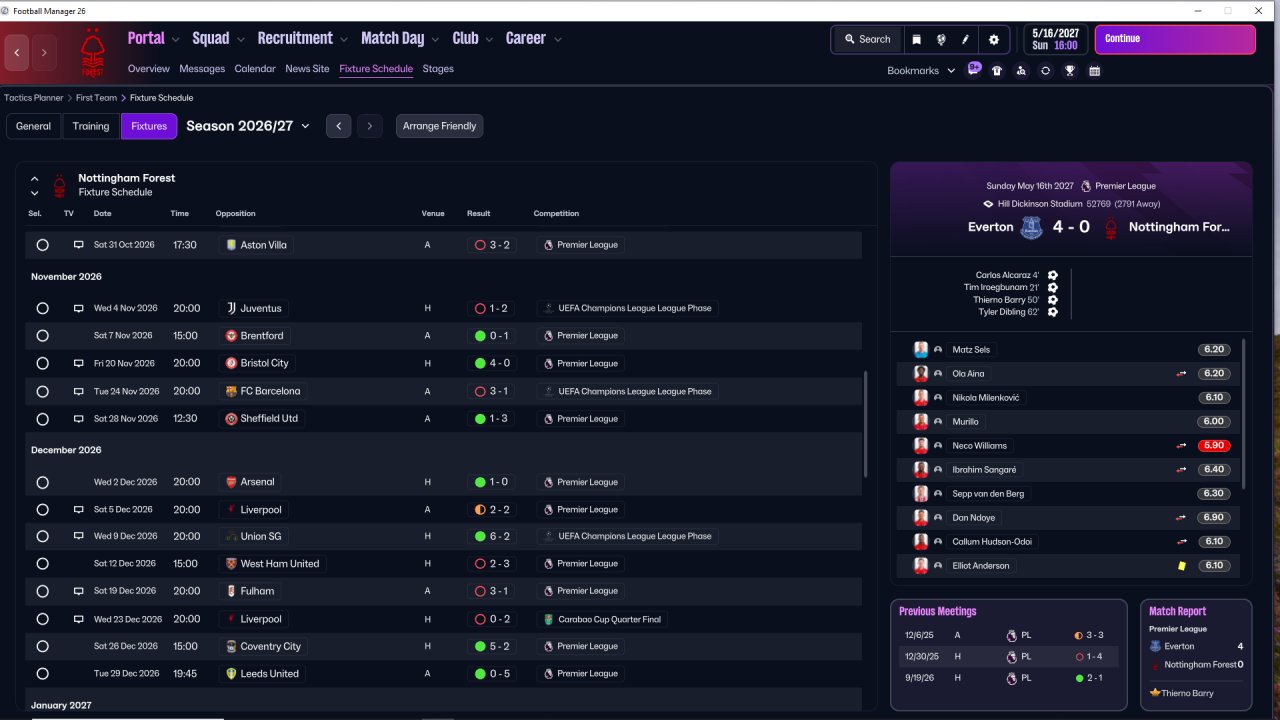Click the shirt icon in bookmarks bar
Viewport: 1280px width, 720px height.
997,71
